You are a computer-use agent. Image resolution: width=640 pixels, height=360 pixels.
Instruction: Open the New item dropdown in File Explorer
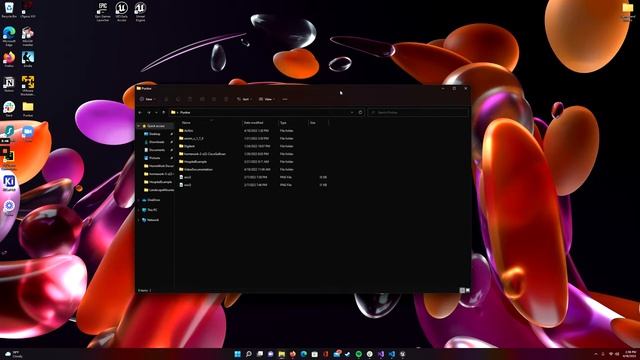[x=147, y=99]
